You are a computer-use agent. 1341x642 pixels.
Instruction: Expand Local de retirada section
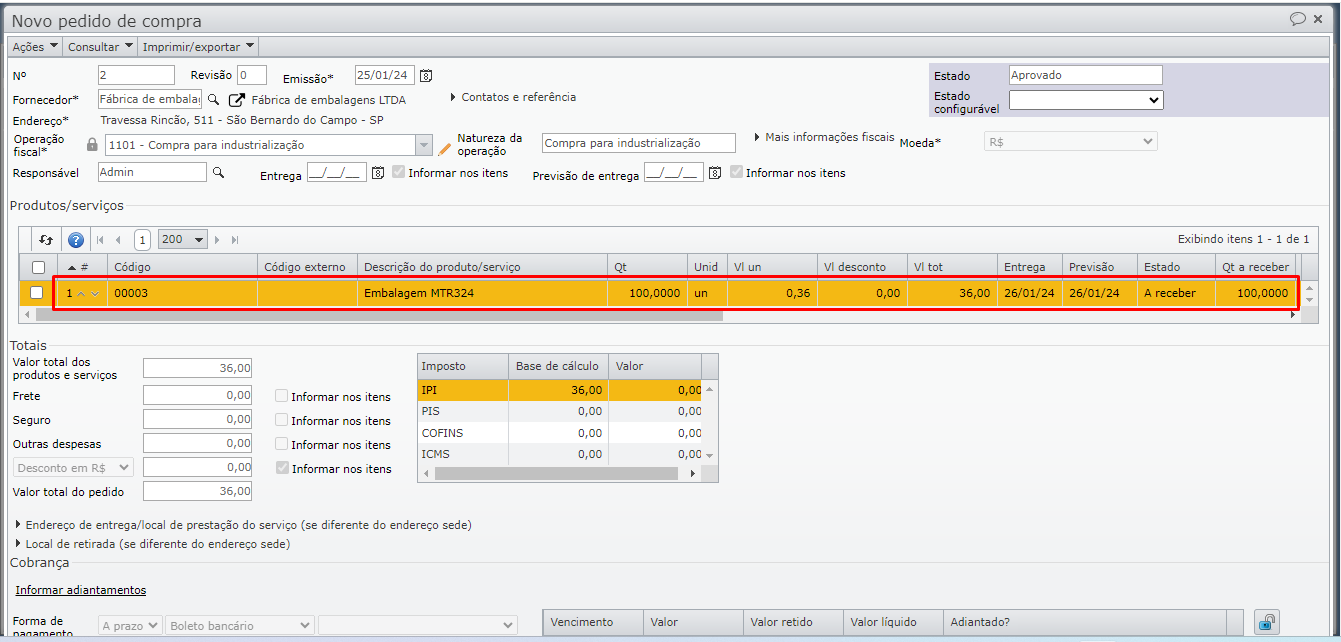click(153, 544)
